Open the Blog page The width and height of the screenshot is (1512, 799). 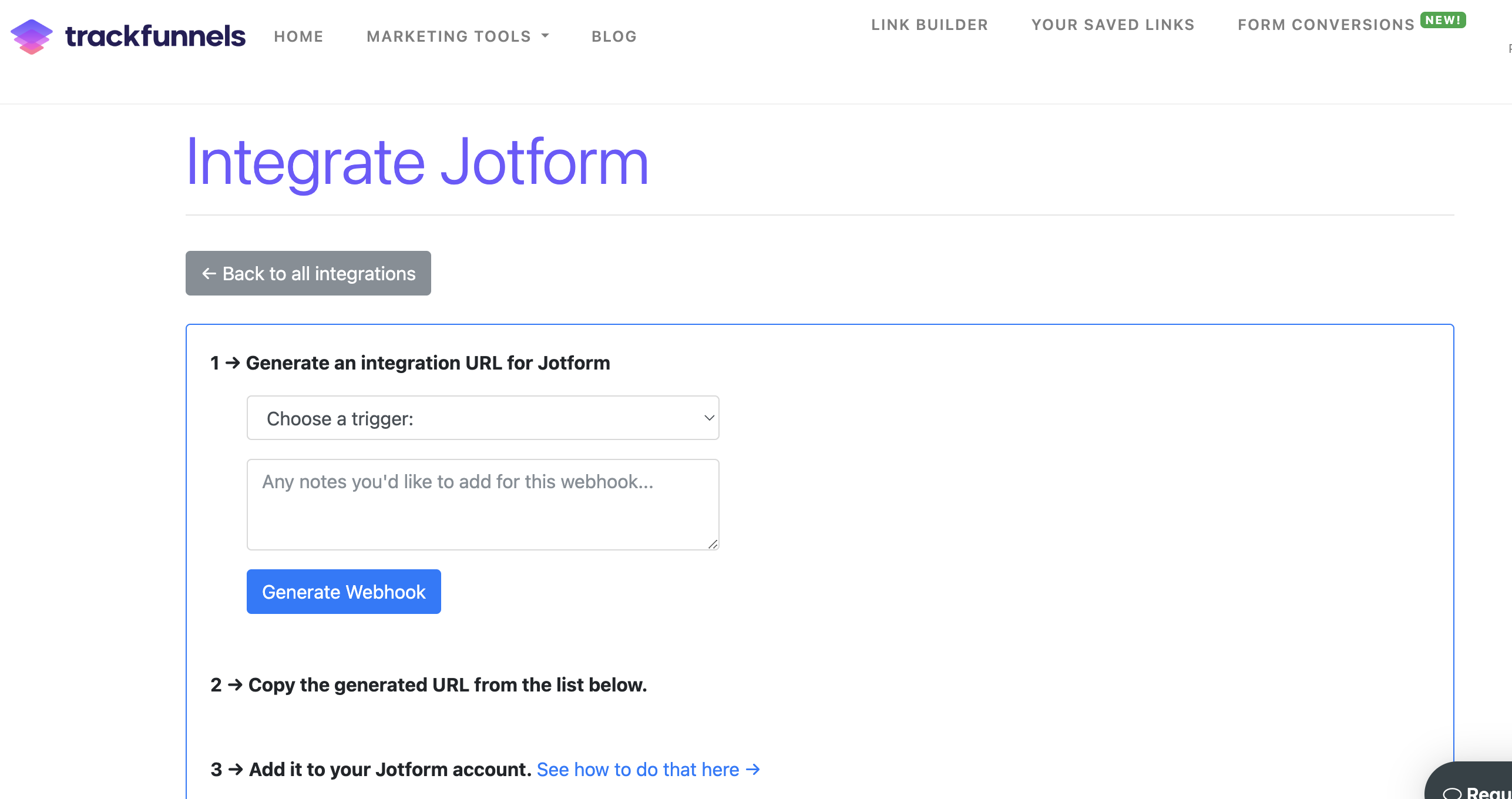(x=614, y=36)
